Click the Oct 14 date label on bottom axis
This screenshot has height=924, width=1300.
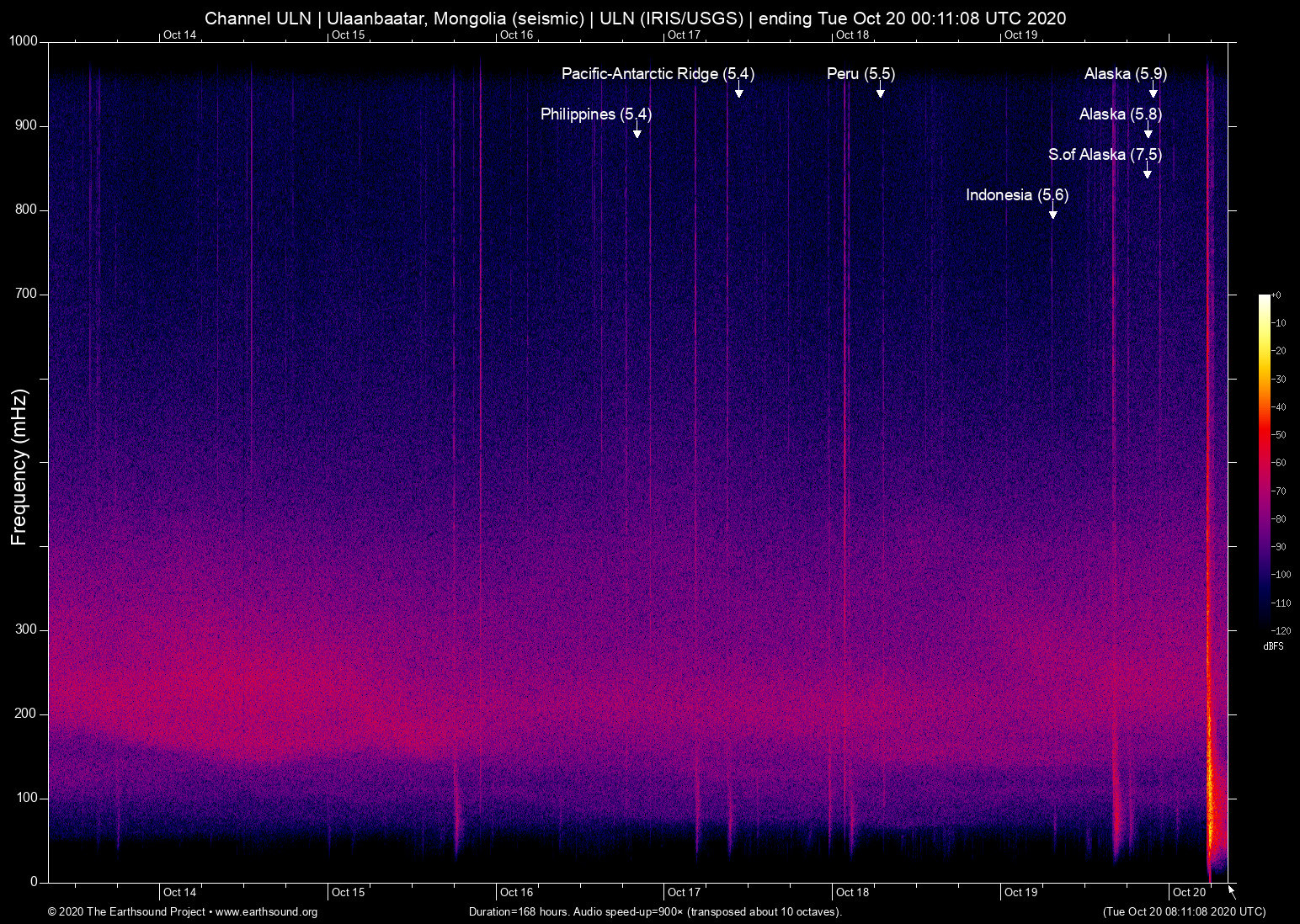point(179,892)
